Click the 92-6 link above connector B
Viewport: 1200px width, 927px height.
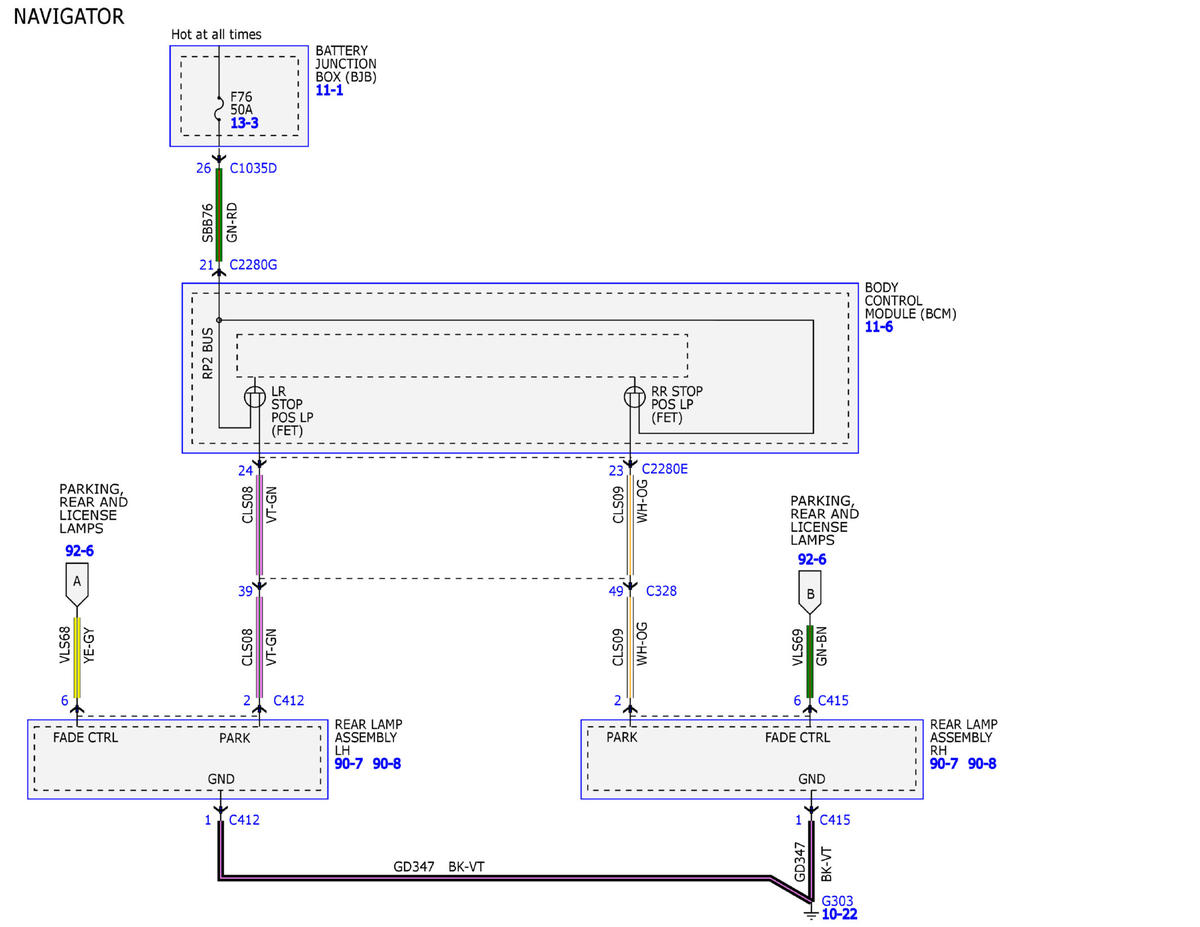(811, 560)
